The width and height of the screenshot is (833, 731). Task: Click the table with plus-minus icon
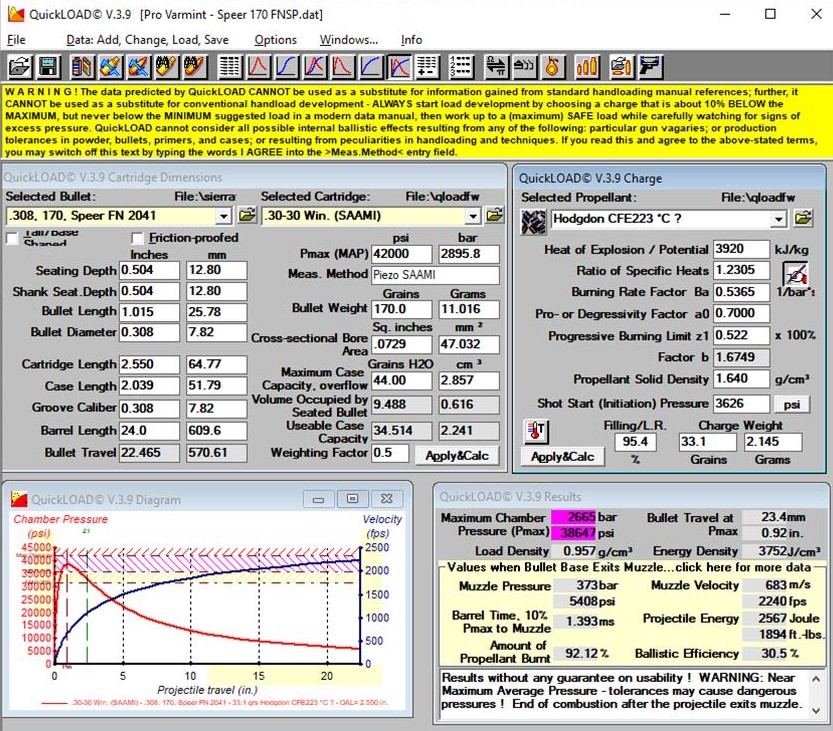click(427, 67)
